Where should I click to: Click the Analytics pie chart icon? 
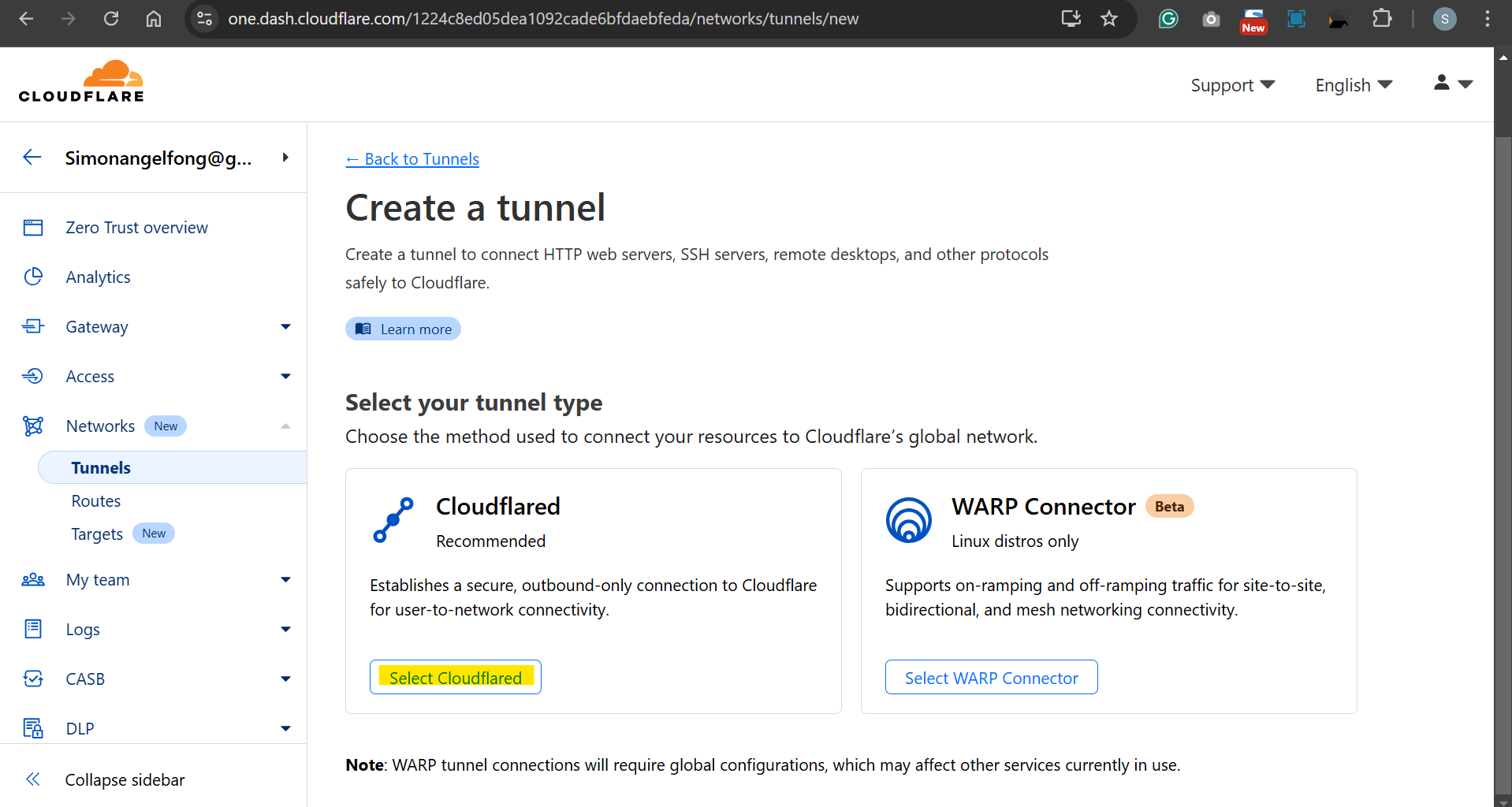point(33,277)
